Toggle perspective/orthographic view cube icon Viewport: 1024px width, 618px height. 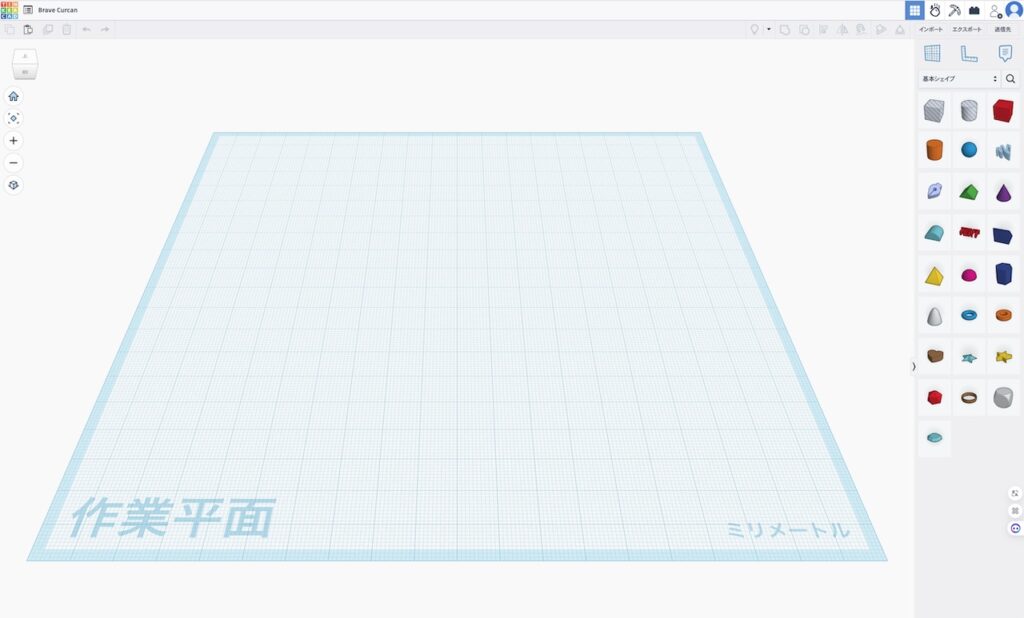[x=13, y=185]
